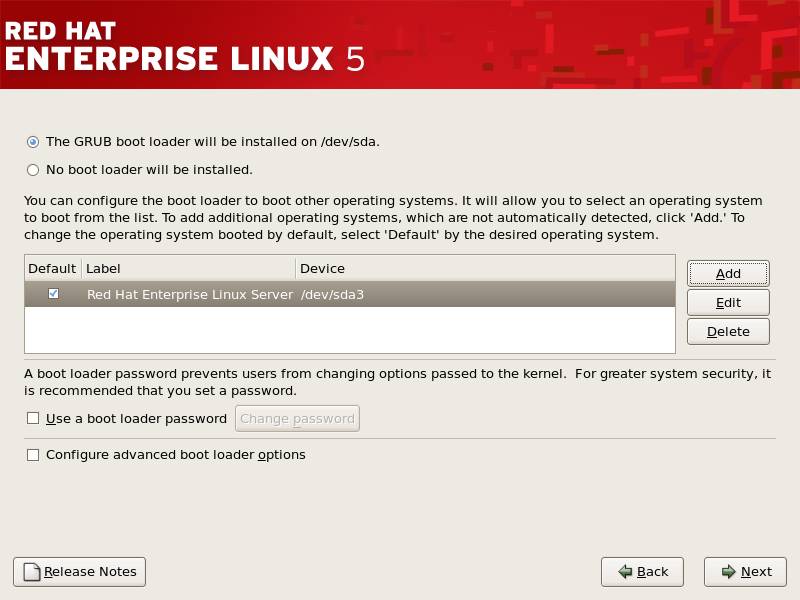Select the 'Red Hat Enterprise Linux Server' label

pyautogui.click(x=190, y=294)
